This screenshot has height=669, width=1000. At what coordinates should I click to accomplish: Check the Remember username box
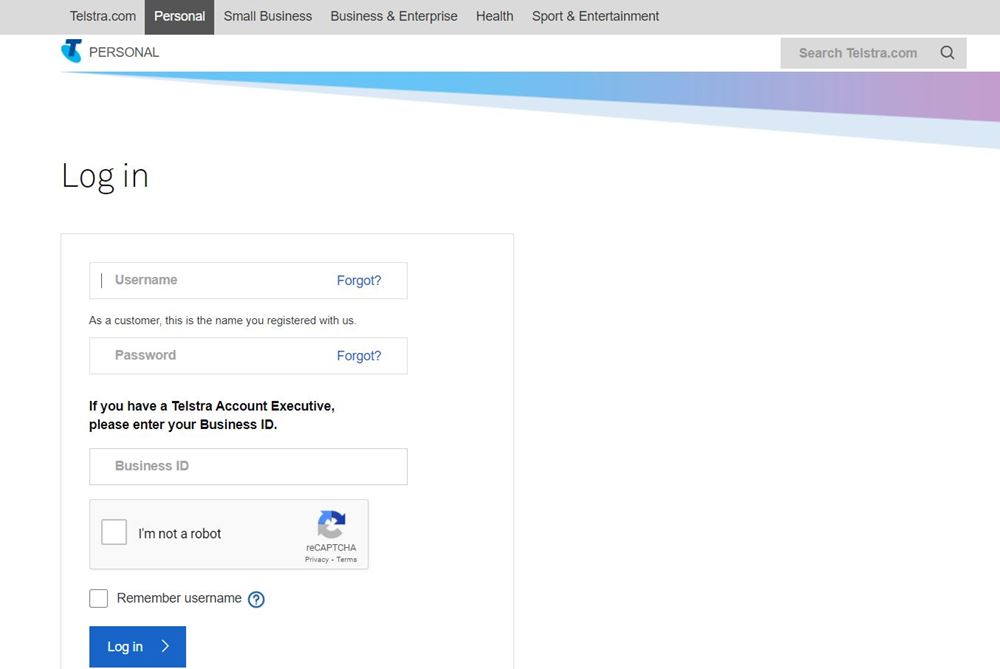pyautogui.click(x=98, y=597)
